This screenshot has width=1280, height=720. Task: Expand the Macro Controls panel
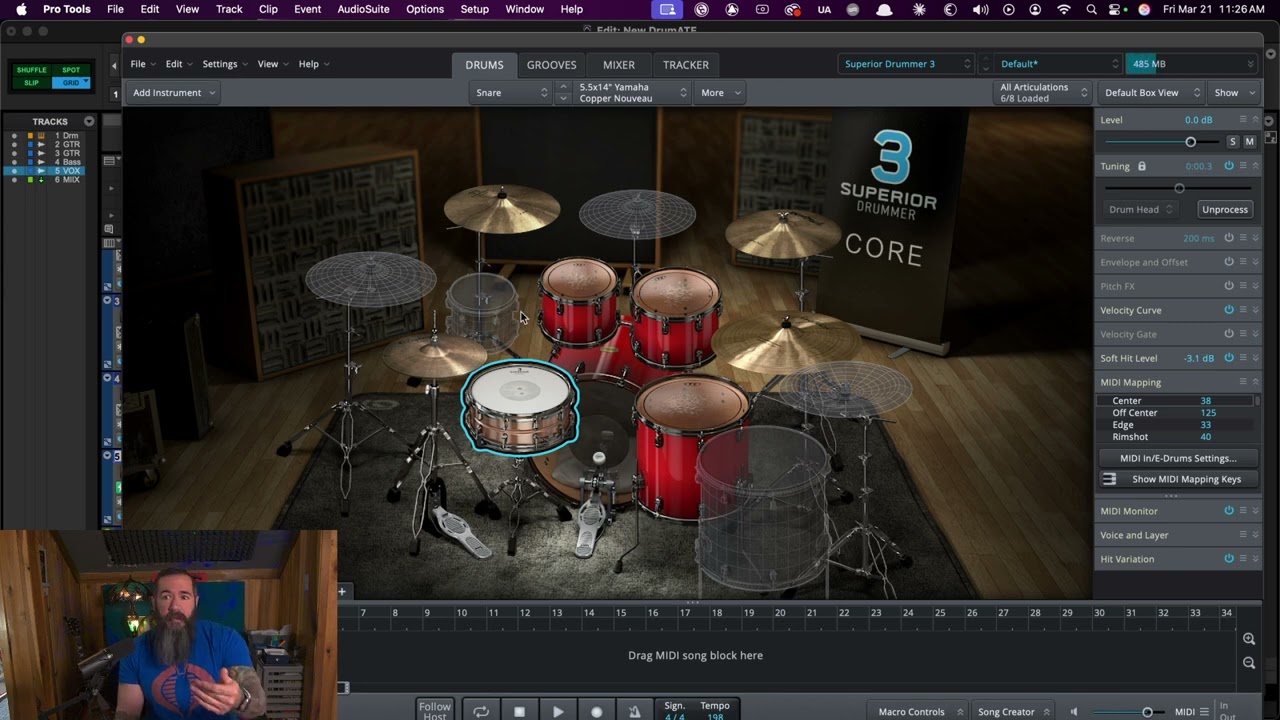tap(920, 711)
